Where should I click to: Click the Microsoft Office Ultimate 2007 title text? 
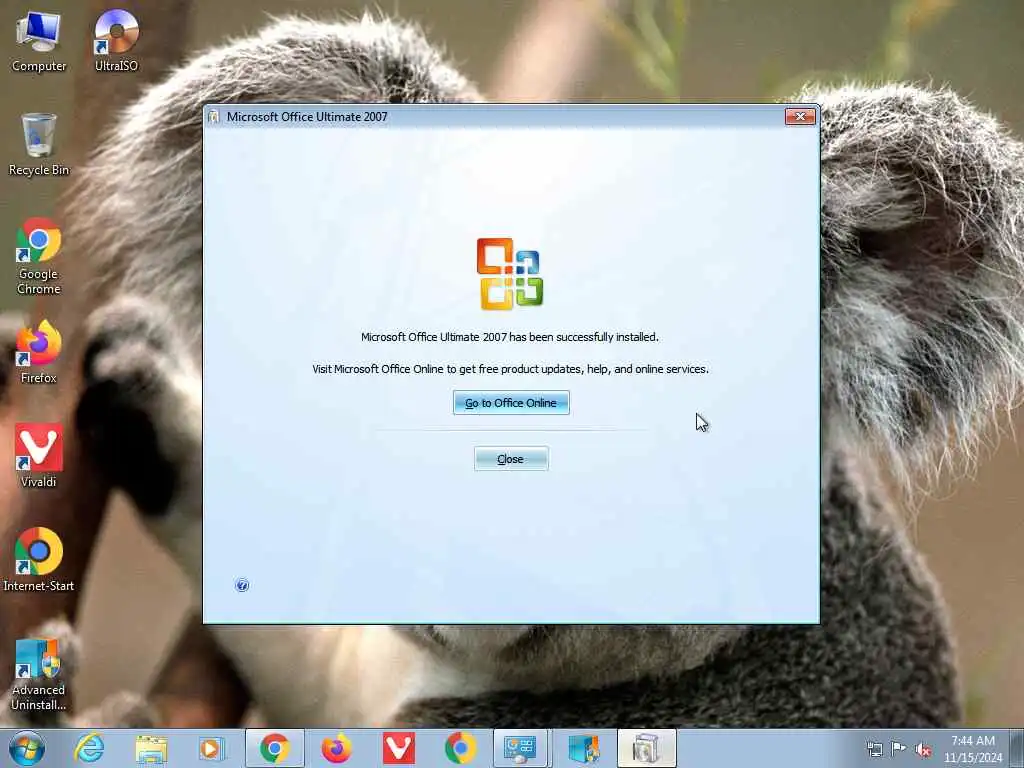pos(307,117)
